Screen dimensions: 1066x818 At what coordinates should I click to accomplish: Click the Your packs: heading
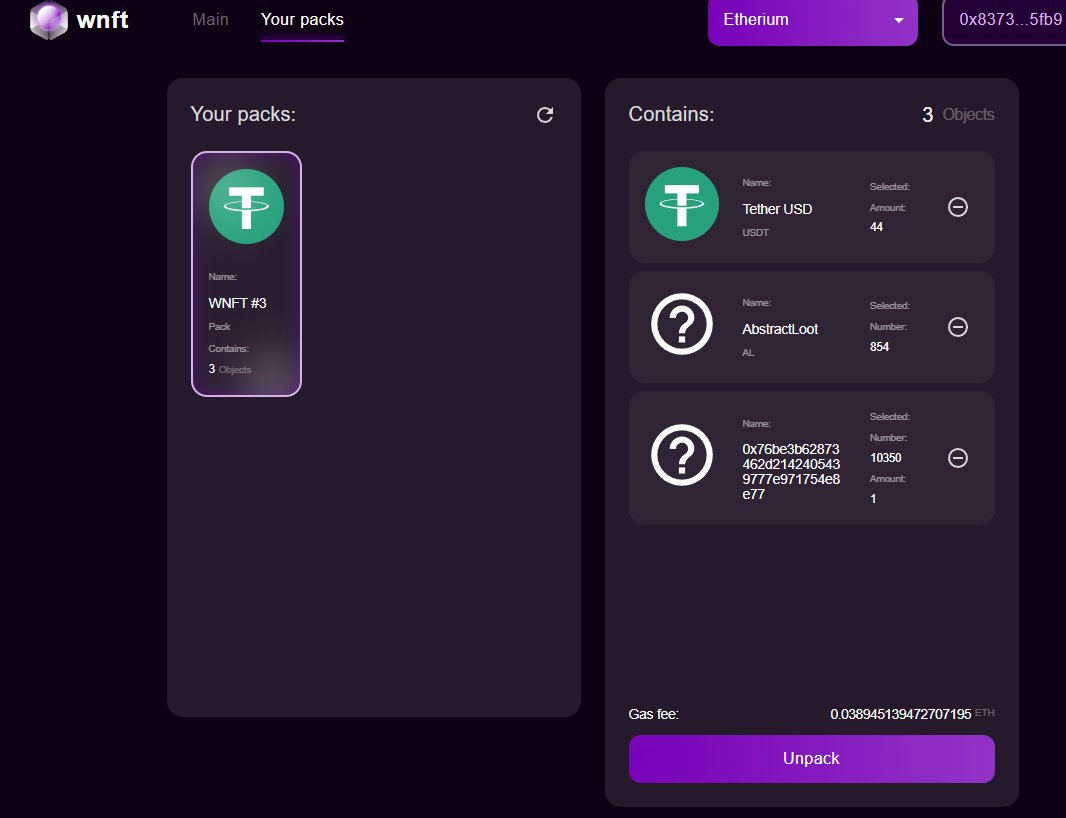243,114
